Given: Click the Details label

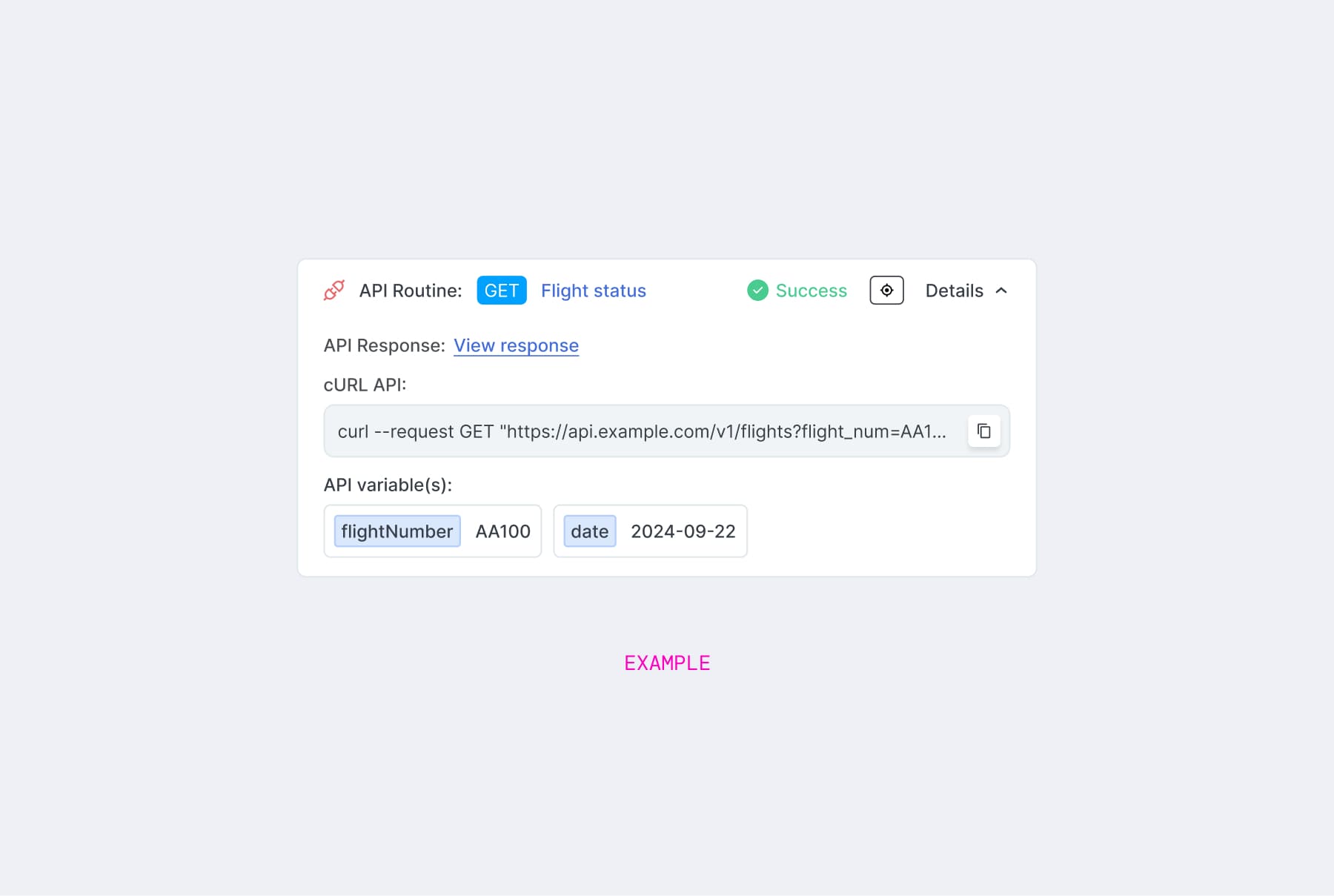Looking at the screenshot, I should (x=954, y=291).
